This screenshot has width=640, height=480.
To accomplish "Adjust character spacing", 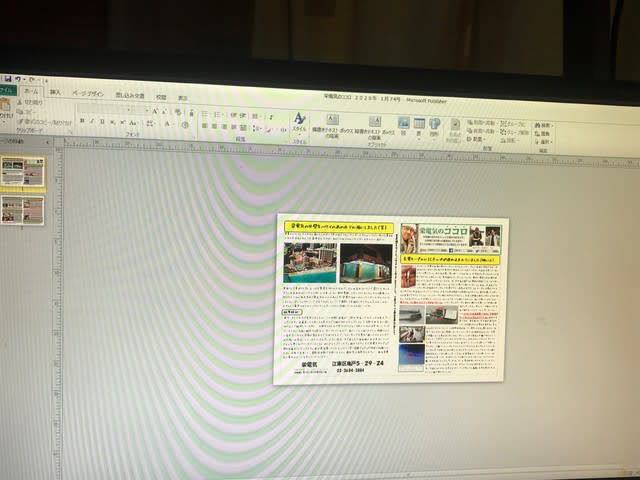I will pos(150,123).
